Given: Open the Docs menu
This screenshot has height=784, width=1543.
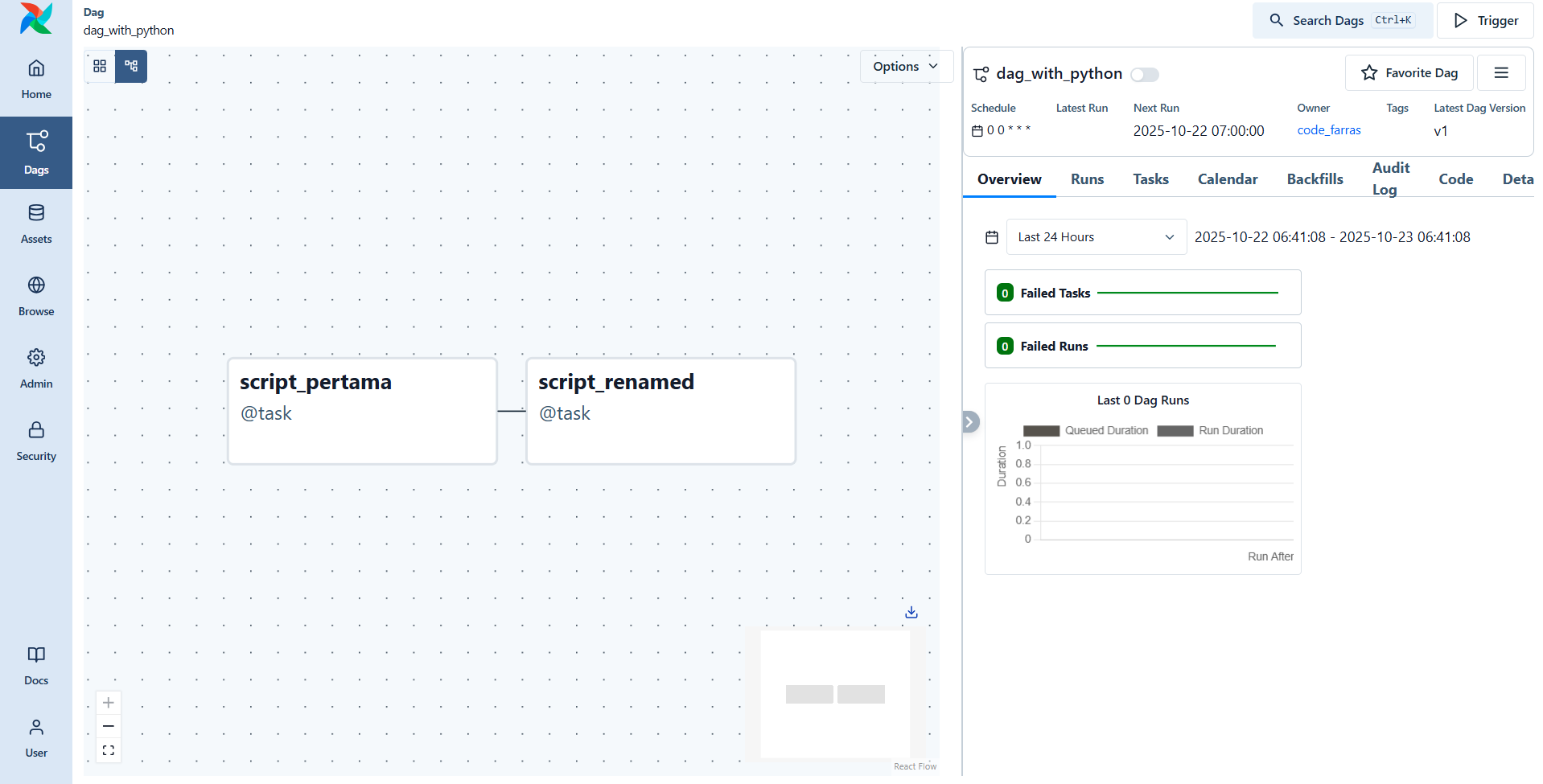Looking at the screenshot, I should [36, 667].
